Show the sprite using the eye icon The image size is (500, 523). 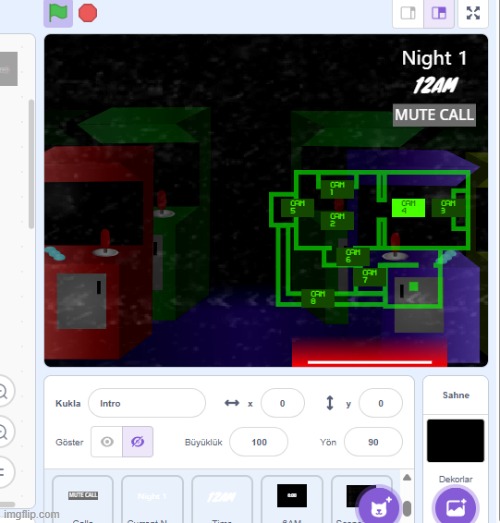(107, 442)
